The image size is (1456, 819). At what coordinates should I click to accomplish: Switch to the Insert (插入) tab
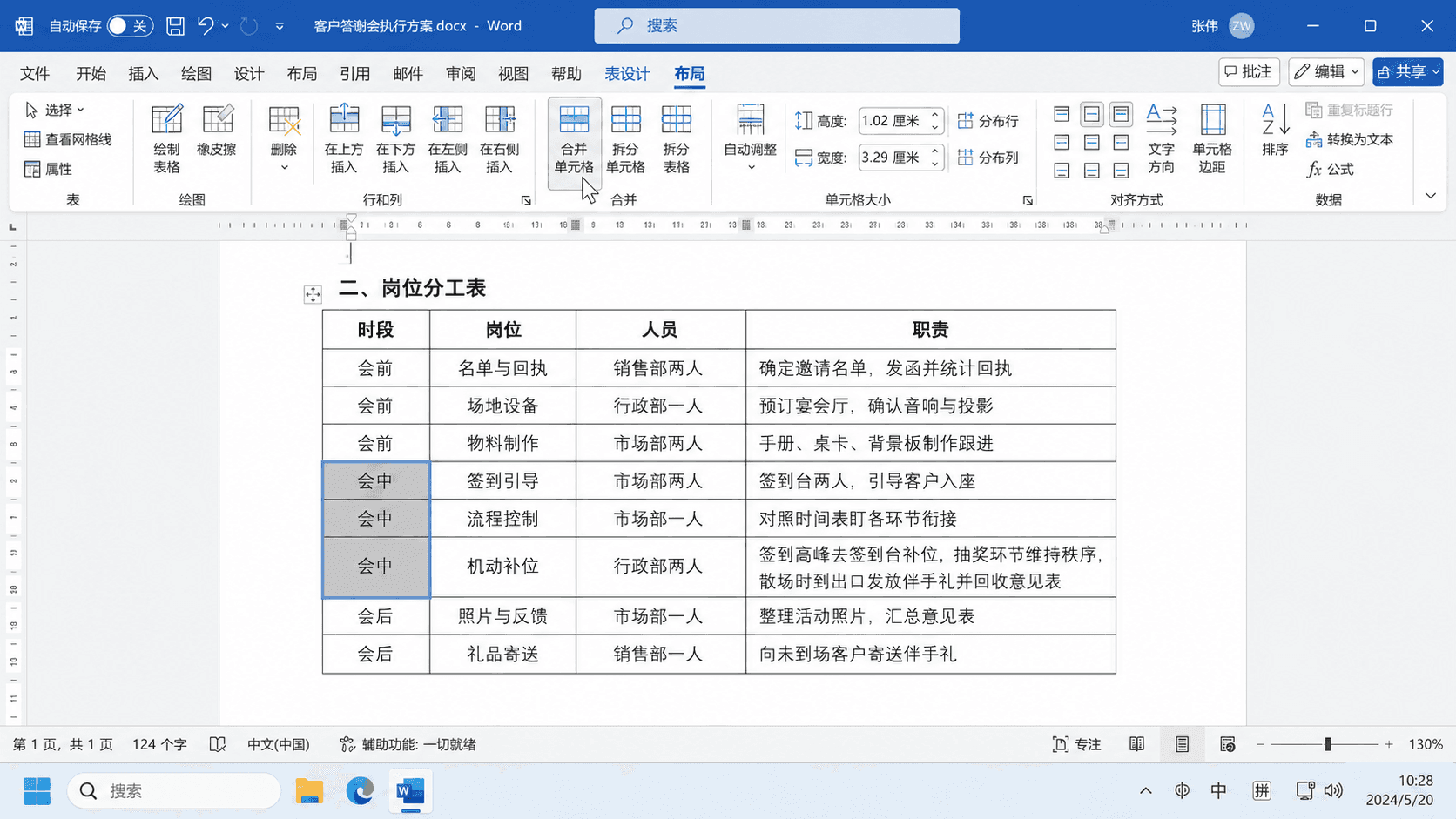pyautogui.click(x=144, y=74)
